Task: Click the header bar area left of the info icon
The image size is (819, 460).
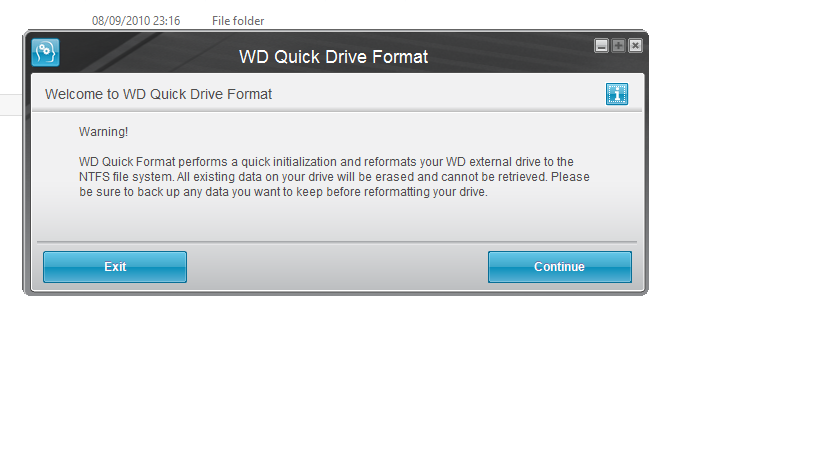Action: click(439, 94)
